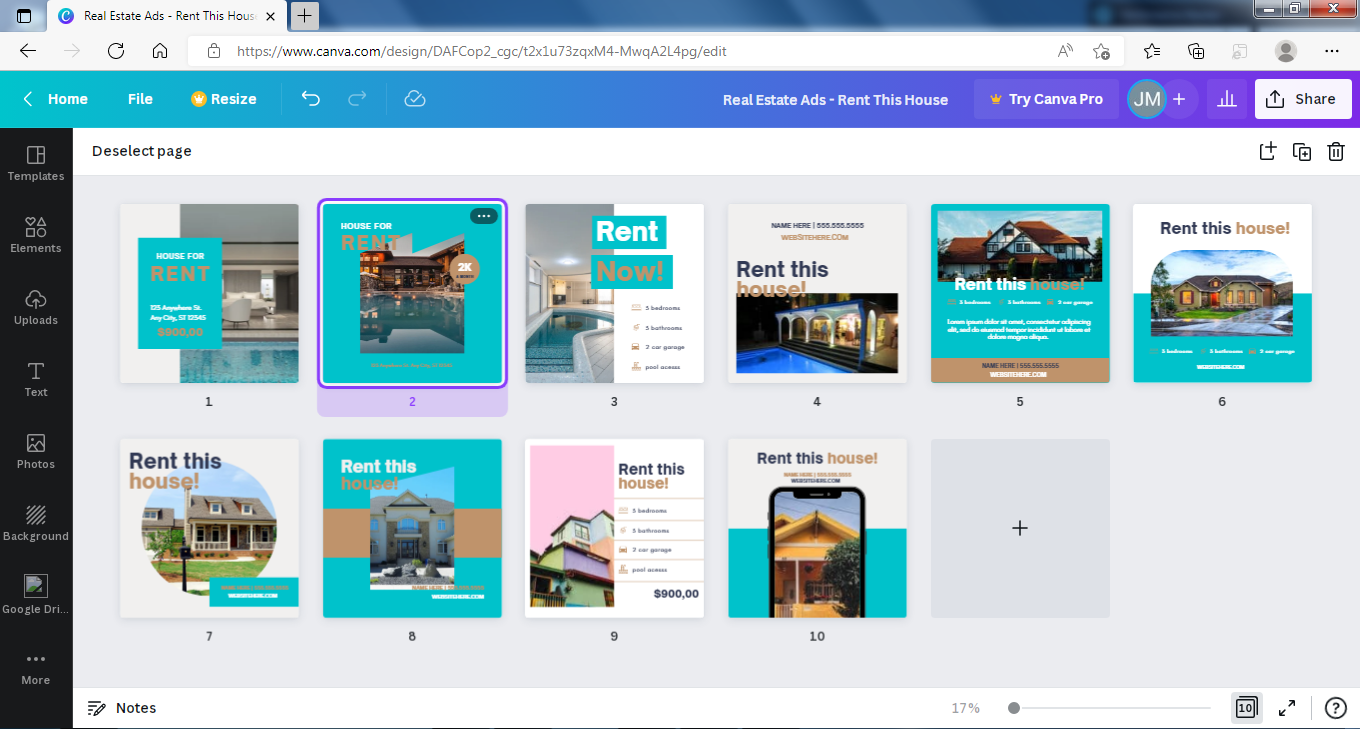Open page 2 more options menu
The width and height of the screenshot is (1360, 729).
(484, 216)
